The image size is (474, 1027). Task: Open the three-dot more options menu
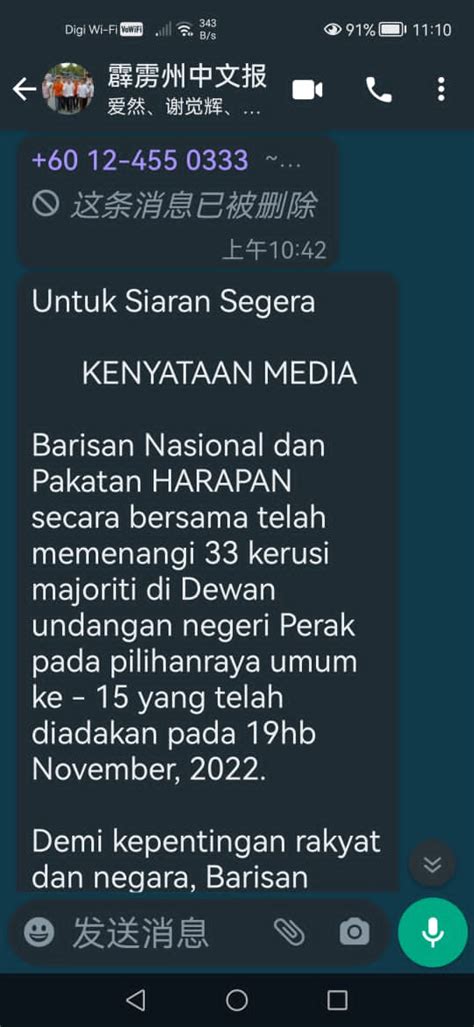coord(441,89)
